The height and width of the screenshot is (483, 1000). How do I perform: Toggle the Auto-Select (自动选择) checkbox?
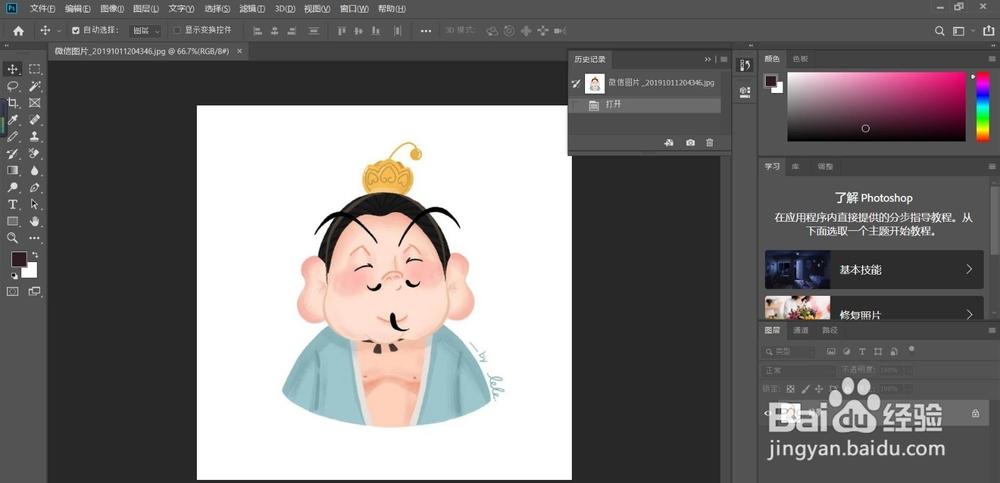pos(76,30)
